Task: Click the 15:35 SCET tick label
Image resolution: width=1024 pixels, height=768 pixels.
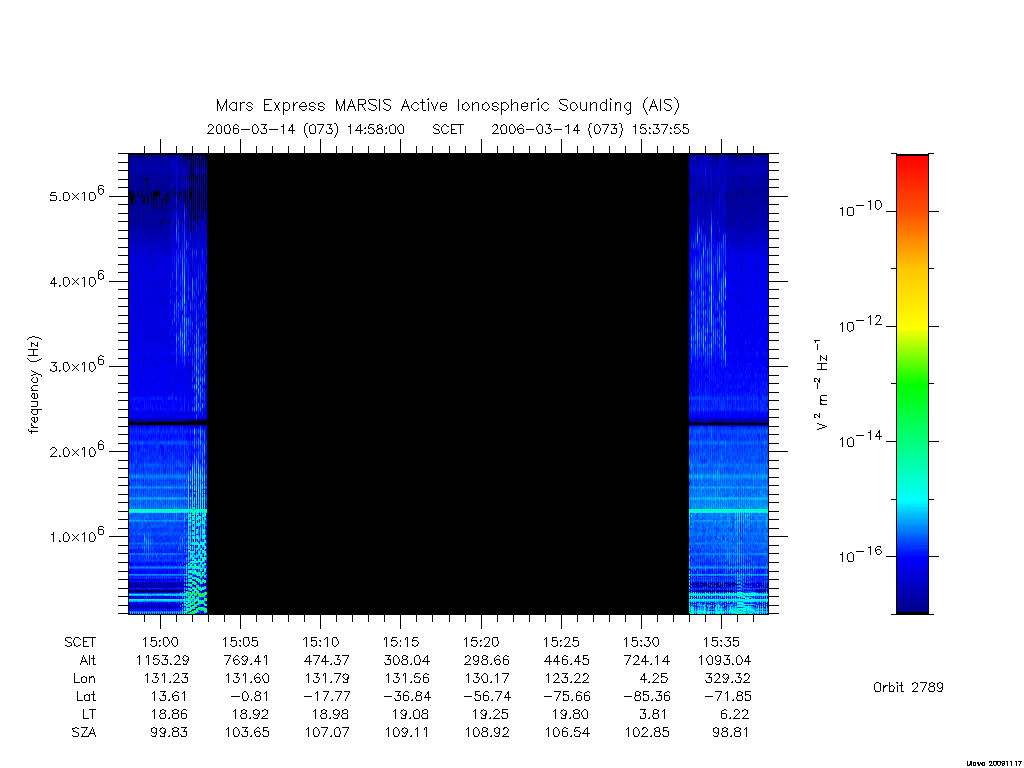Action: 722,642
